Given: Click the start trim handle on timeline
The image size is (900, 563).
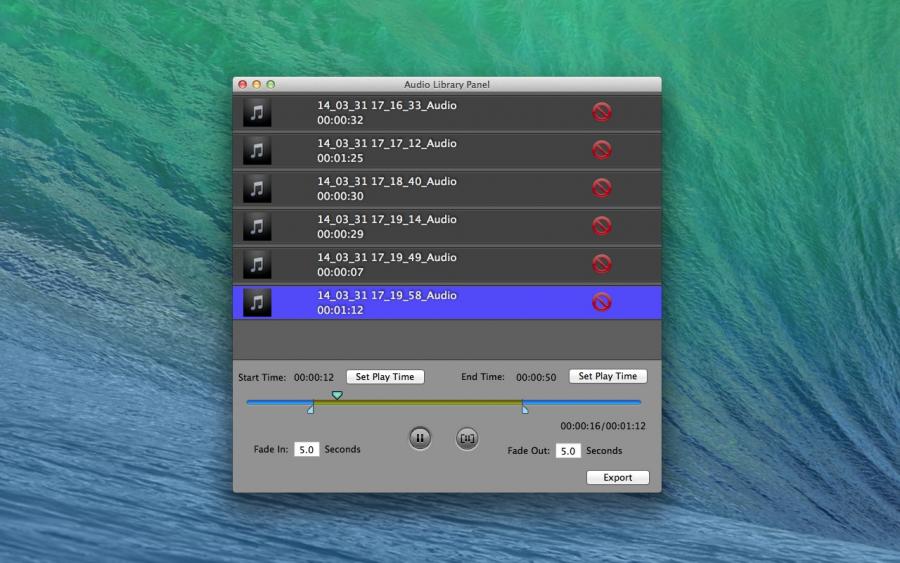Looking at the screenshot, I should click(x=311, y=409).
